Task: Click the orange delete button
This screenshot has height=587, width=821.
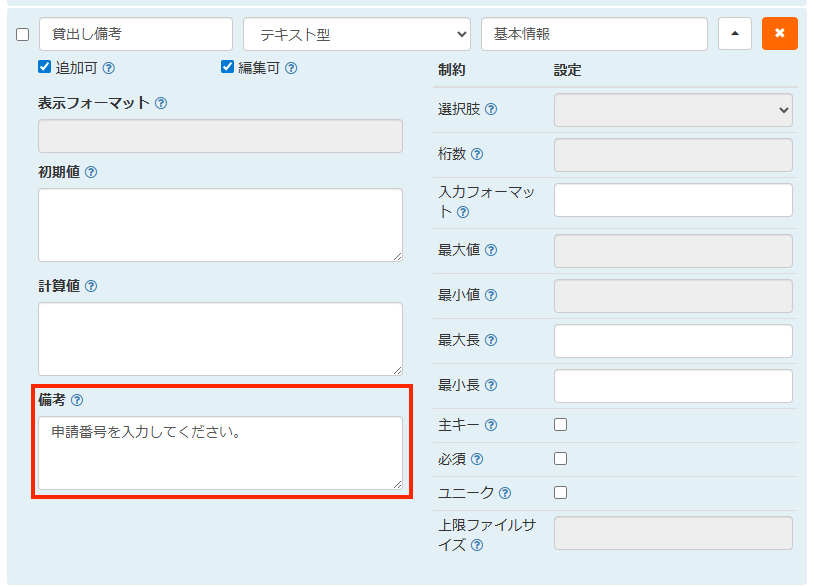Action: point(779,33)
